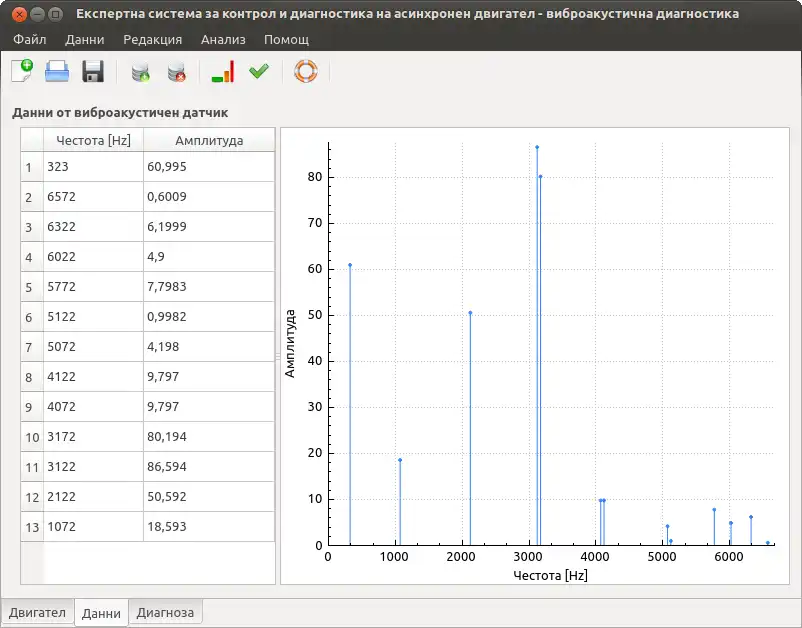Open the bar chart analysis icon

coord(222,71)
